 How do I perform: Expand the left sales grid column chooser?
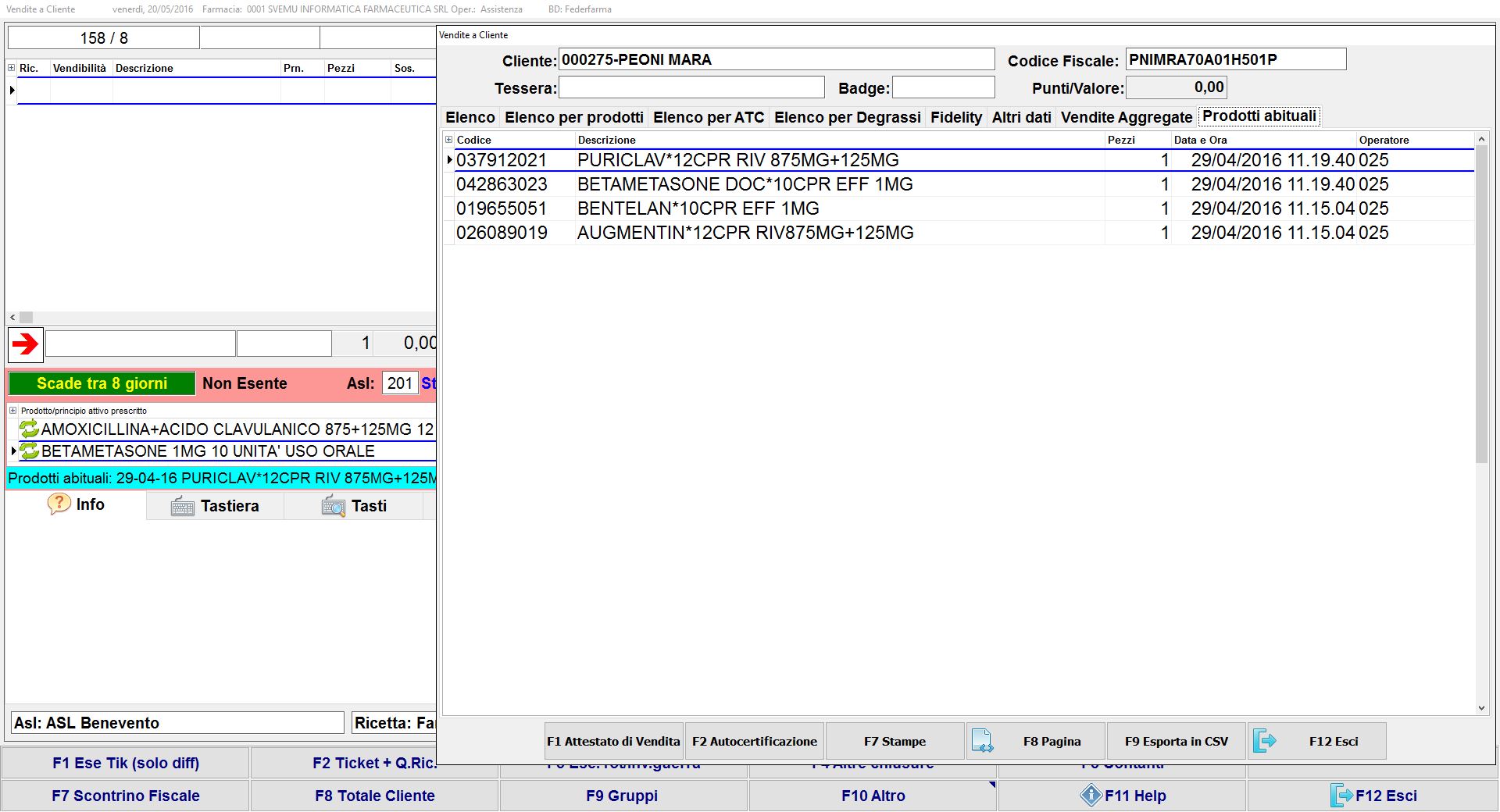click(x=12, y=68)
